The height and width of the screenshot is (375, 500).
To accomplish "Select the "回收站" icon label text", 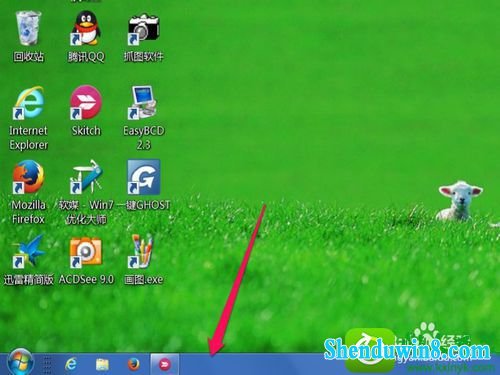I will tap(28, 57).
